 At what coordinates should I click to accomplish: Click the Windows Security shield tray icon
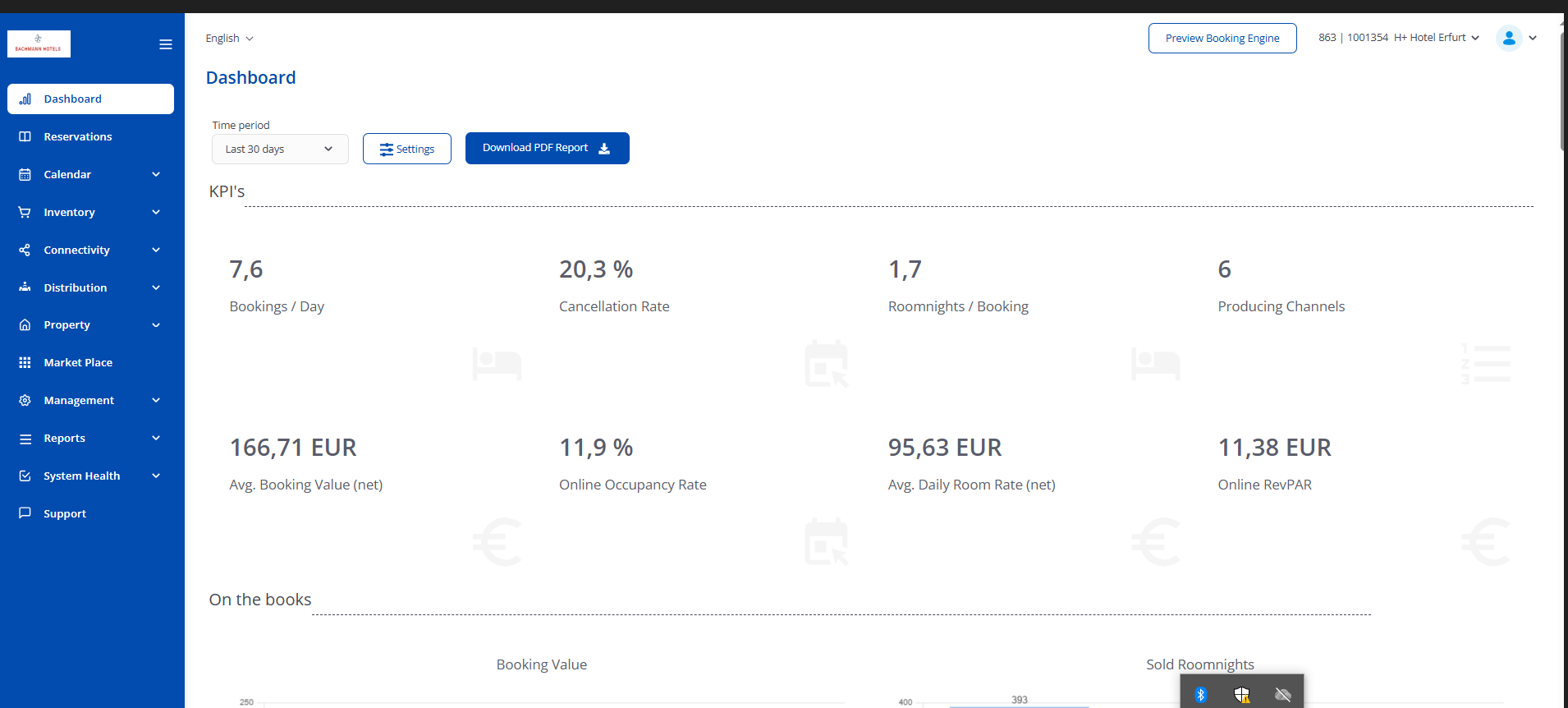[1242, 695]
